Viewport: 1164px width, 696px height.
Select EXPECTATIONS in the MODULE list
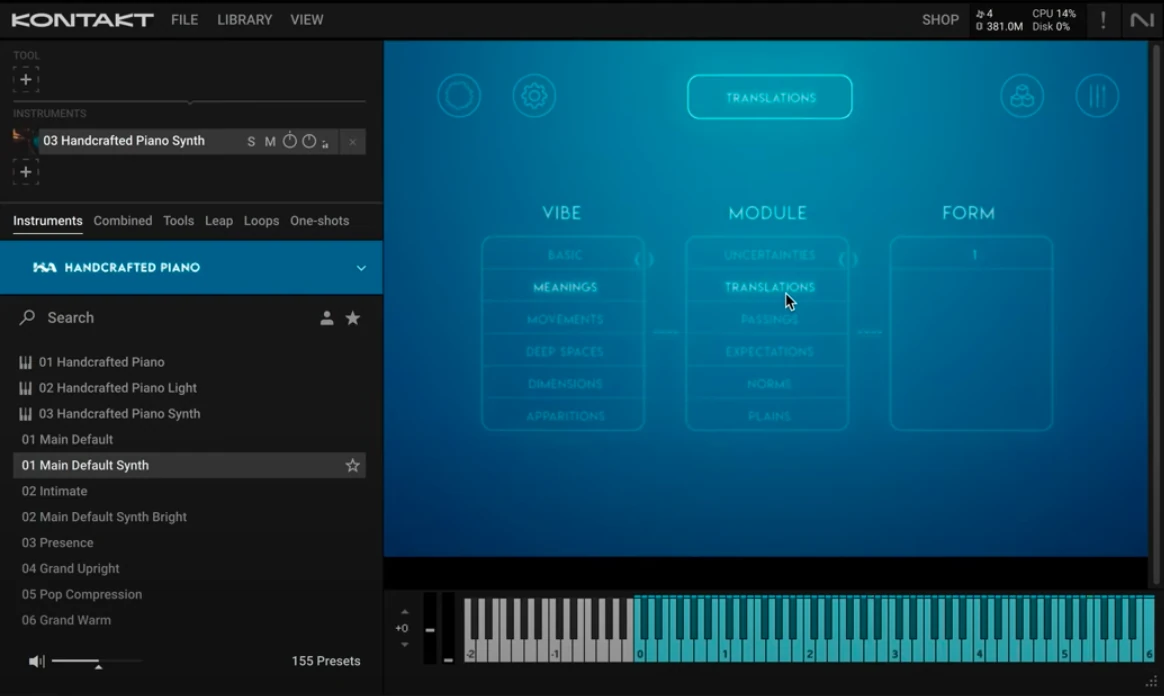click(769, 352)
